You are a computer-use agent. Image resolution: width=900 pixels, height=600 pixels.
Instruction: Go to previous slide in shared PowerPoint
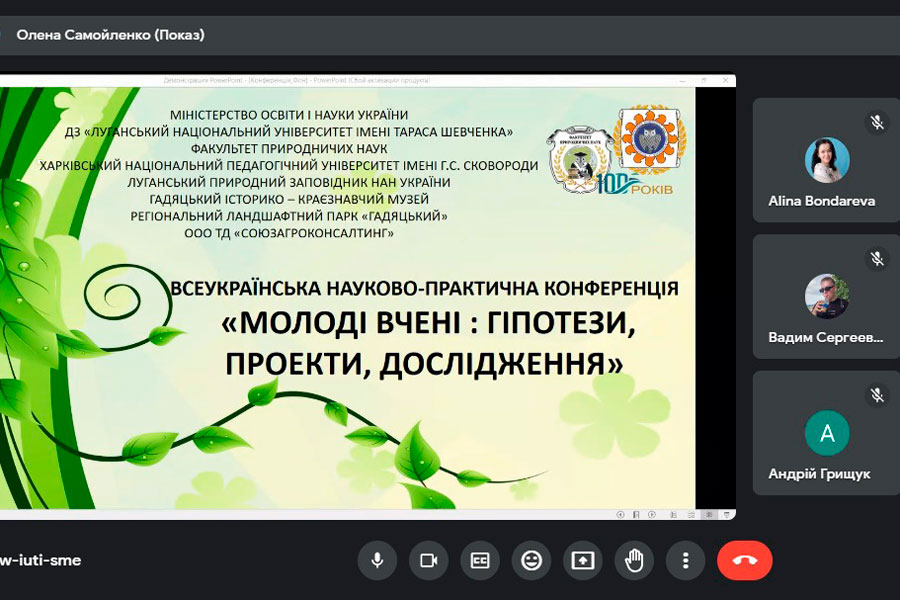point(620,514)
